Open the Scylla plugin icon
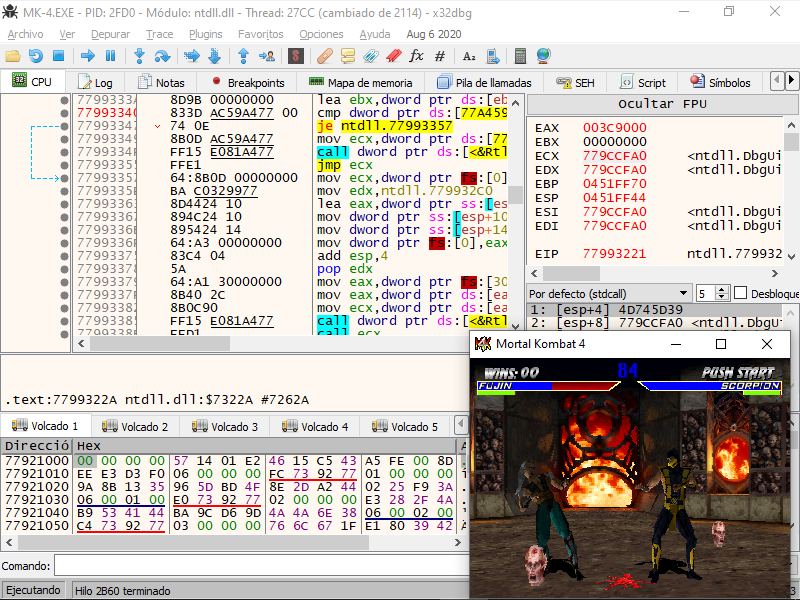This screenshot has height=600, width=800. [296, 56]
